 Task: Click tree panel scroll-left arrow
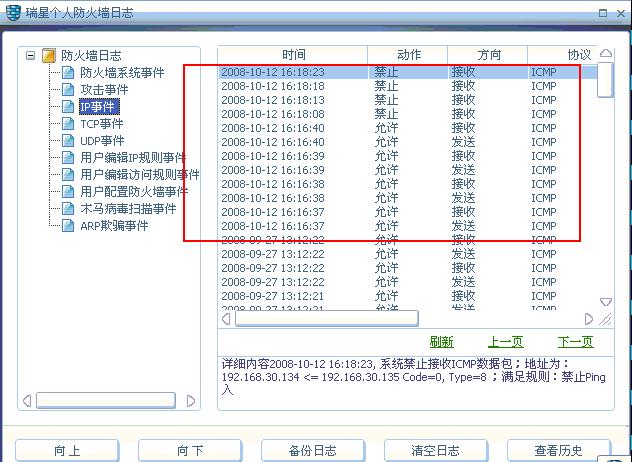click(27, 401)
